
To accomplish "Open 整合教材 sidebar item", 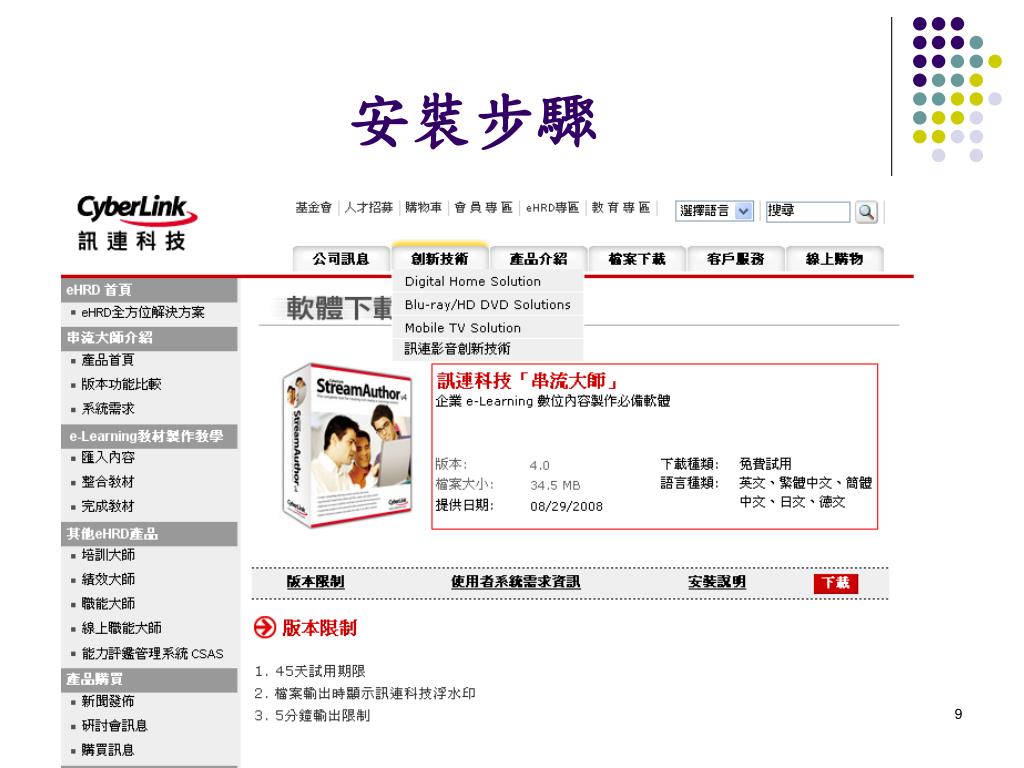I will pos(108,482).
